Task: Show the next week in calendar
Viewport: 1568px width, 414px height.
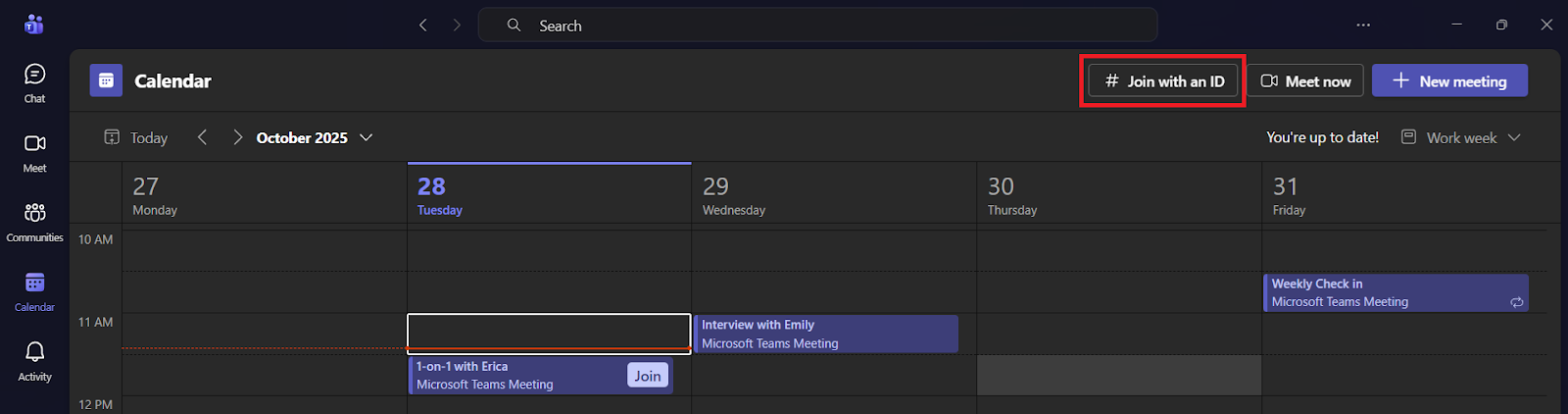Action: (x=237, y=137)
